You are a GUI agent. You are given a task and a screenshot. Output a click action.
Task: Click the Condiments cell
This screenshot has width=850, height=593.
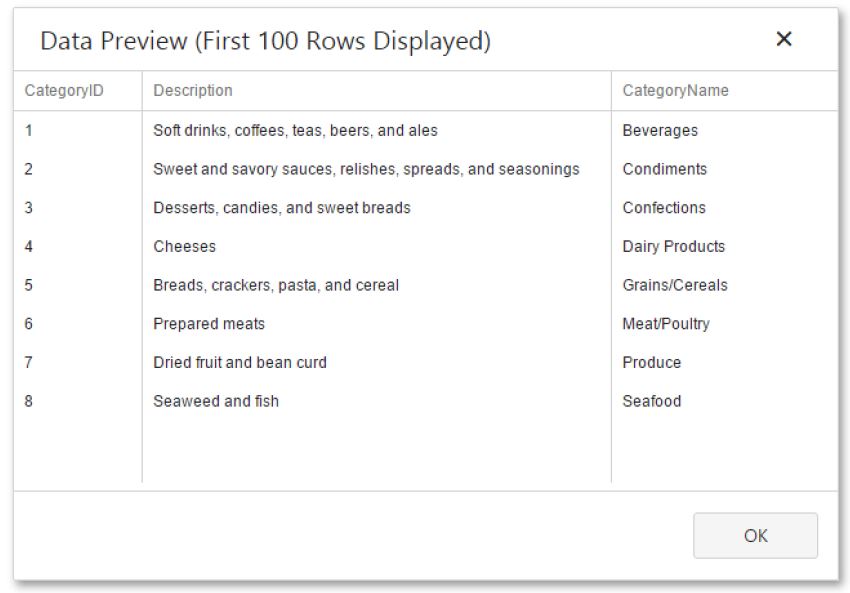[x=665, y=169]
